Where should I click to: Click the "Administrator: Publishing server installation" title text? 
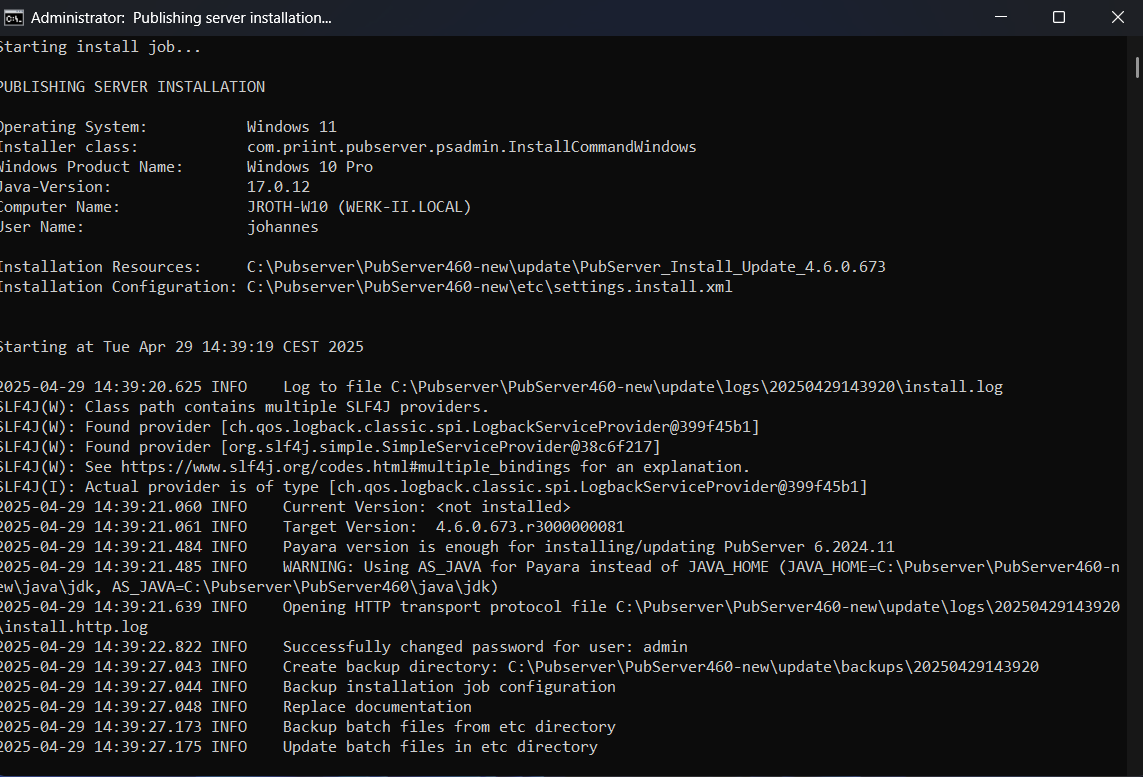[181, 18]
